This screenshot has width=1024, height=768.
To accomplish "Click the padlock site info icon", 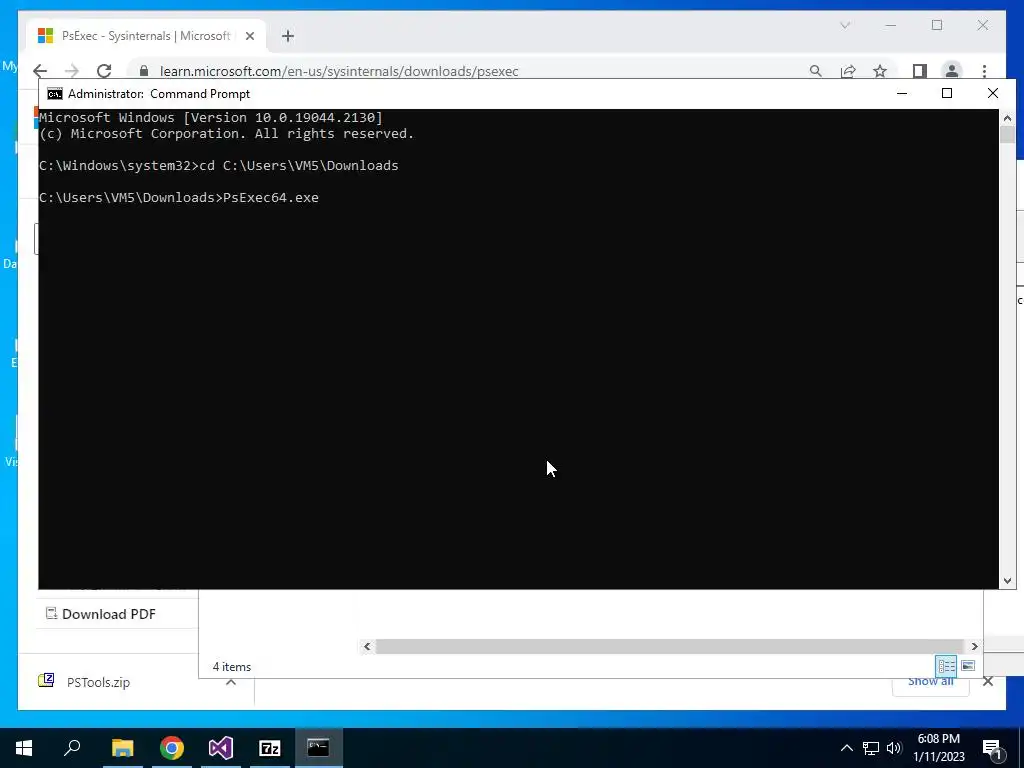I will 144,71.
